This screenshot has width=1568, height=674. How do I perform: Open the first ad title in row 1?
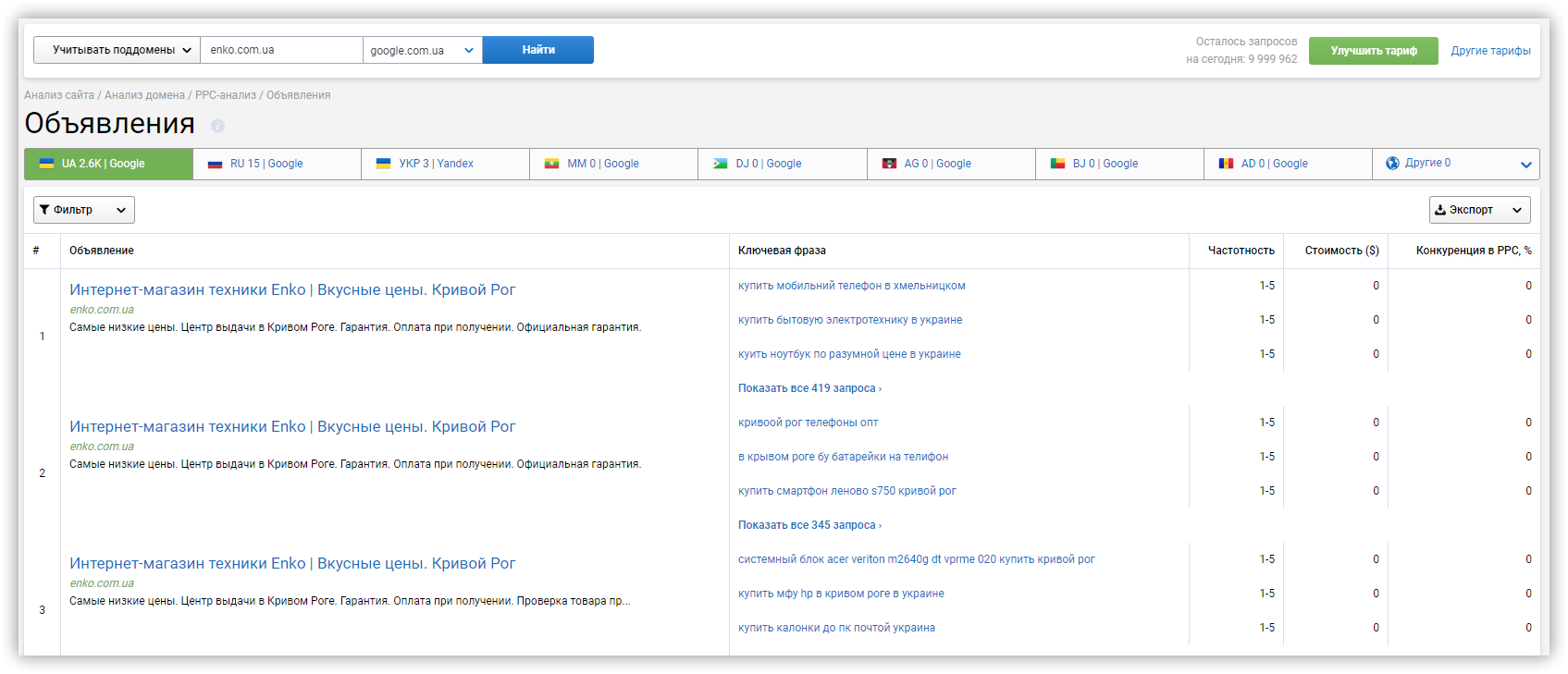tap(292, 289)
